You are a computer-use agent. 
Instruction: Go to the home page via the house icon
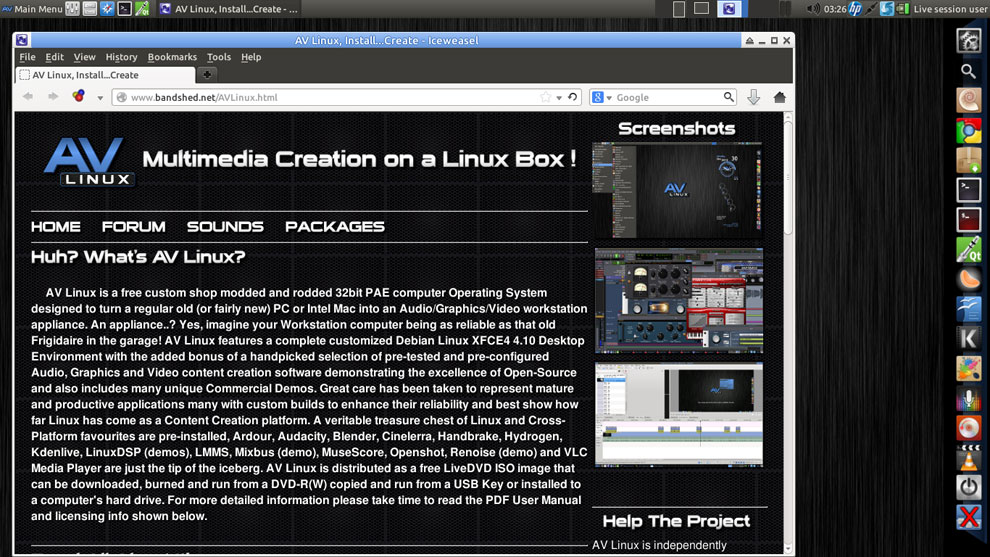pos(780,97)
